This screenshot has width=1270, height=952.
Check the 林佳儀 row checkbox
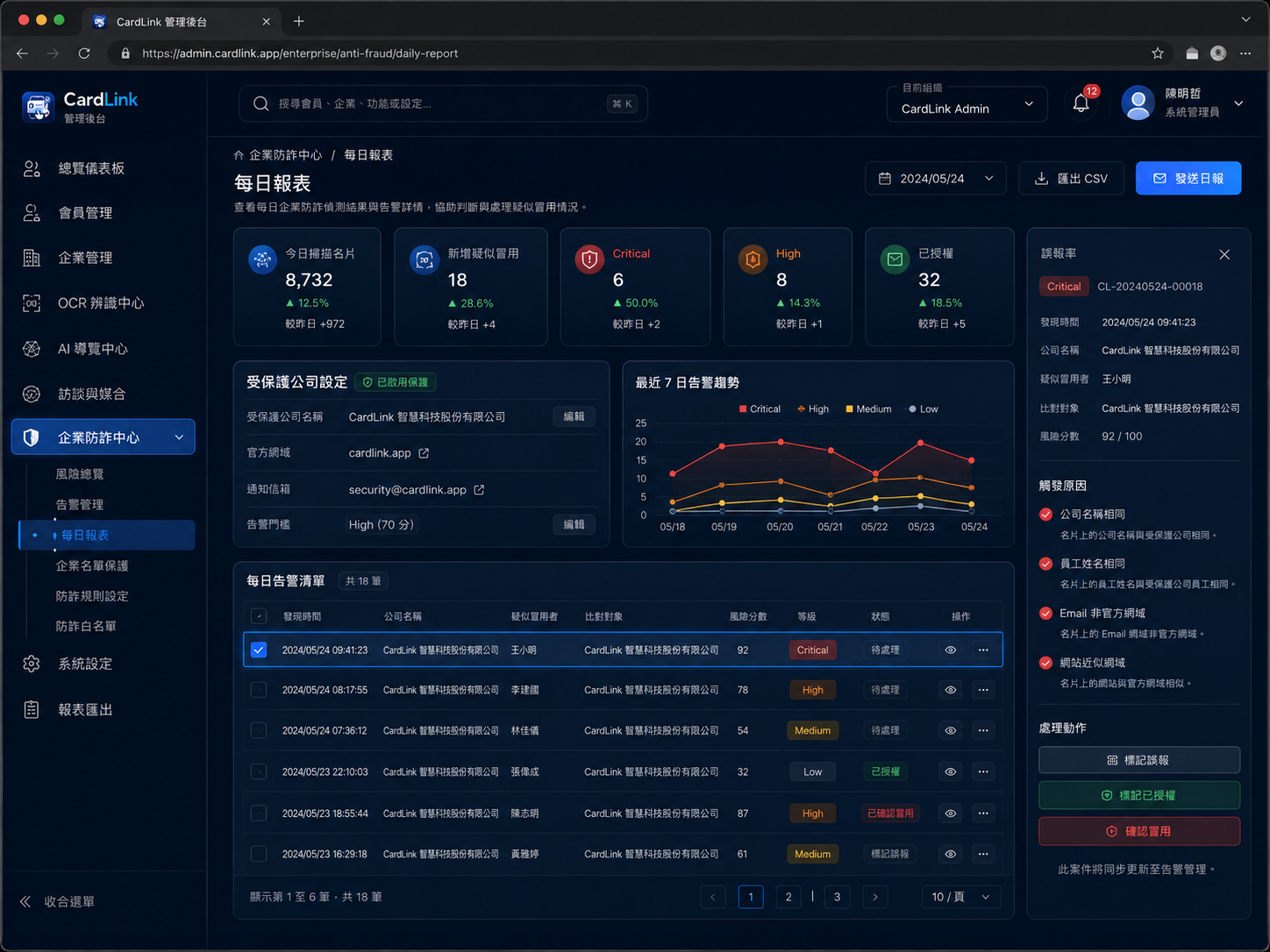click(258, 730)
